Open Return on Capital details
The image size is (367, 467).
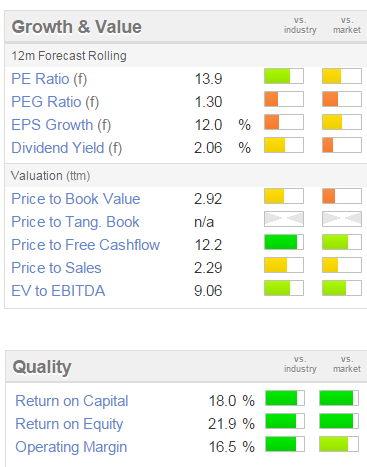pyautogui.click(x=72, y=401)
